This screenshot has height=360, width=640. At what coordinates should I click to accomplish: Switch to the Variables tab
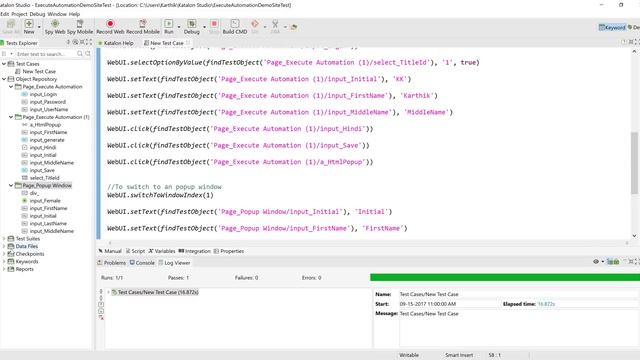pos(162,251)
